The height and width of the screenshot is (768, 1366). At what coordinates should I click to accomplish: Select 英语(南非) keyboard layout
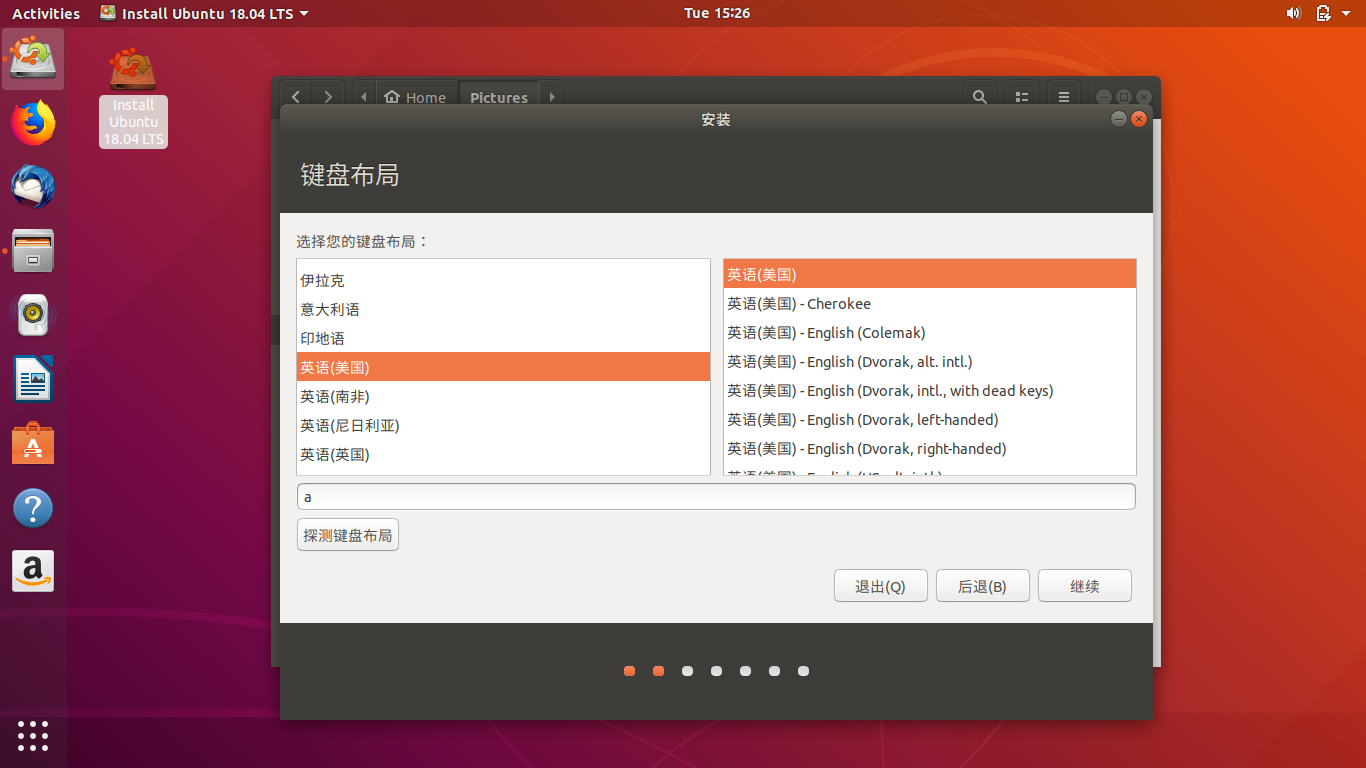coord(504,396)
